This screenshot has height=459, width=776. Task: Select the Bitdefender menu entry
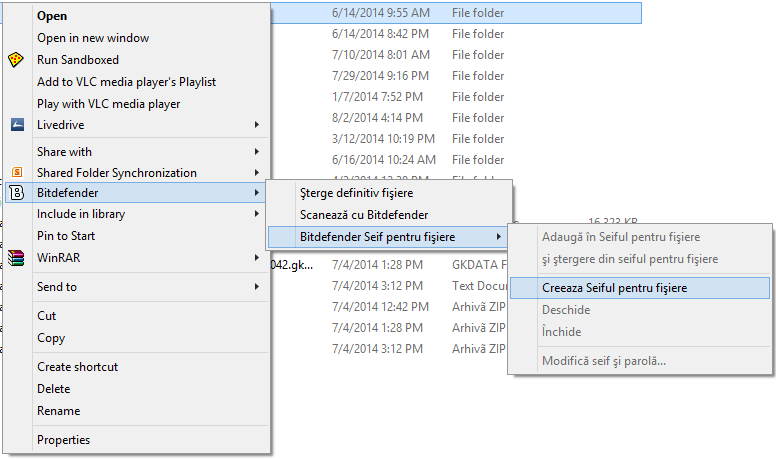tap(136, 193)
